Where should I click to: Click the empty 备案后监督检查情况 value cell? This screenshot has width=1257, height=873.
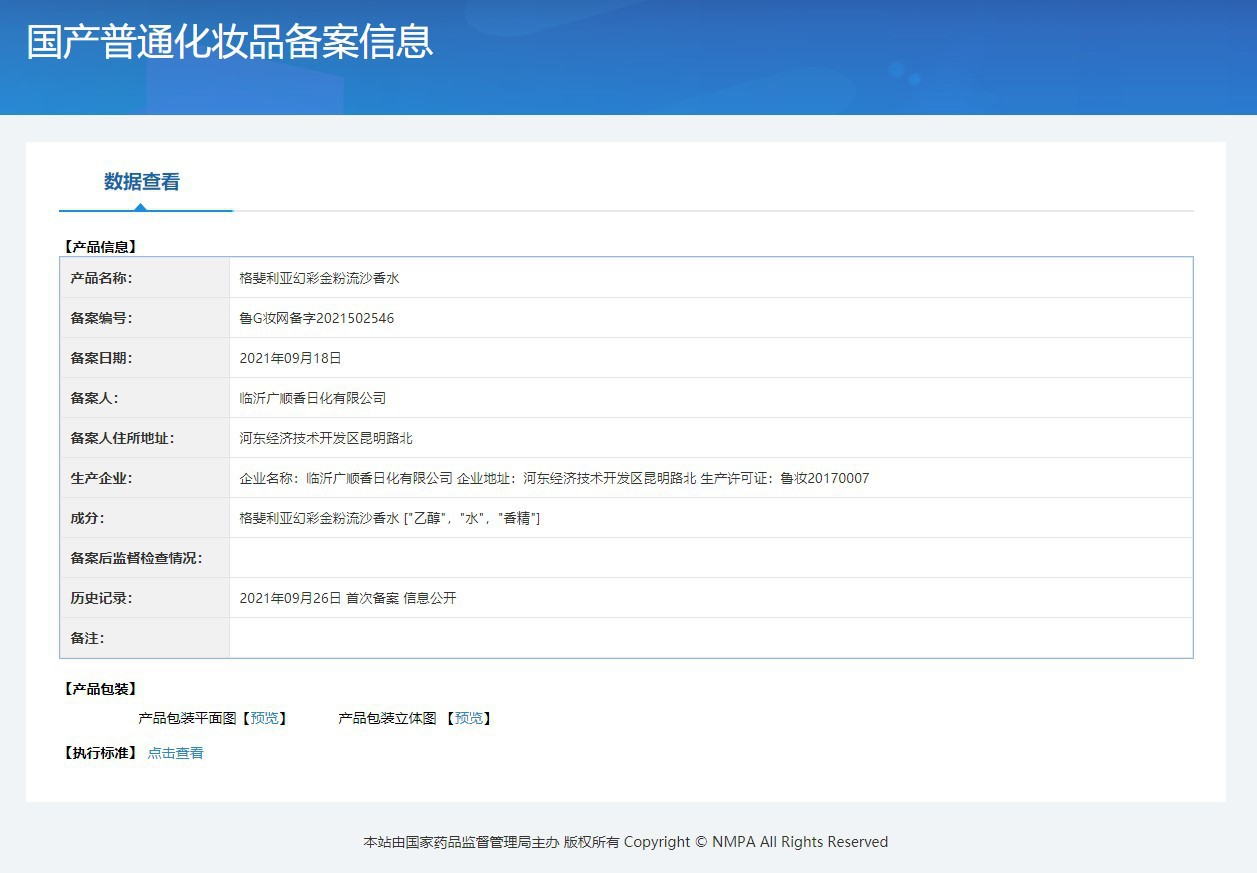pos(710,558)
